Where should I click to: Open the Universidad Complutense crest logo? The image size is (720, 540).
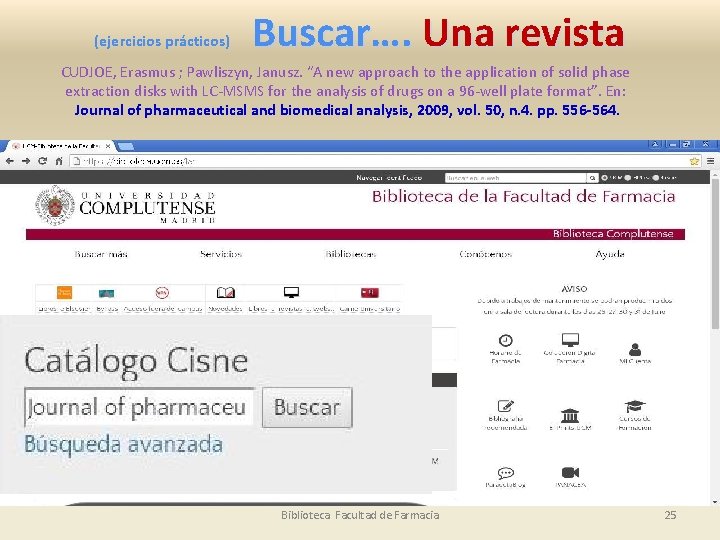click(x=55, y=205)
